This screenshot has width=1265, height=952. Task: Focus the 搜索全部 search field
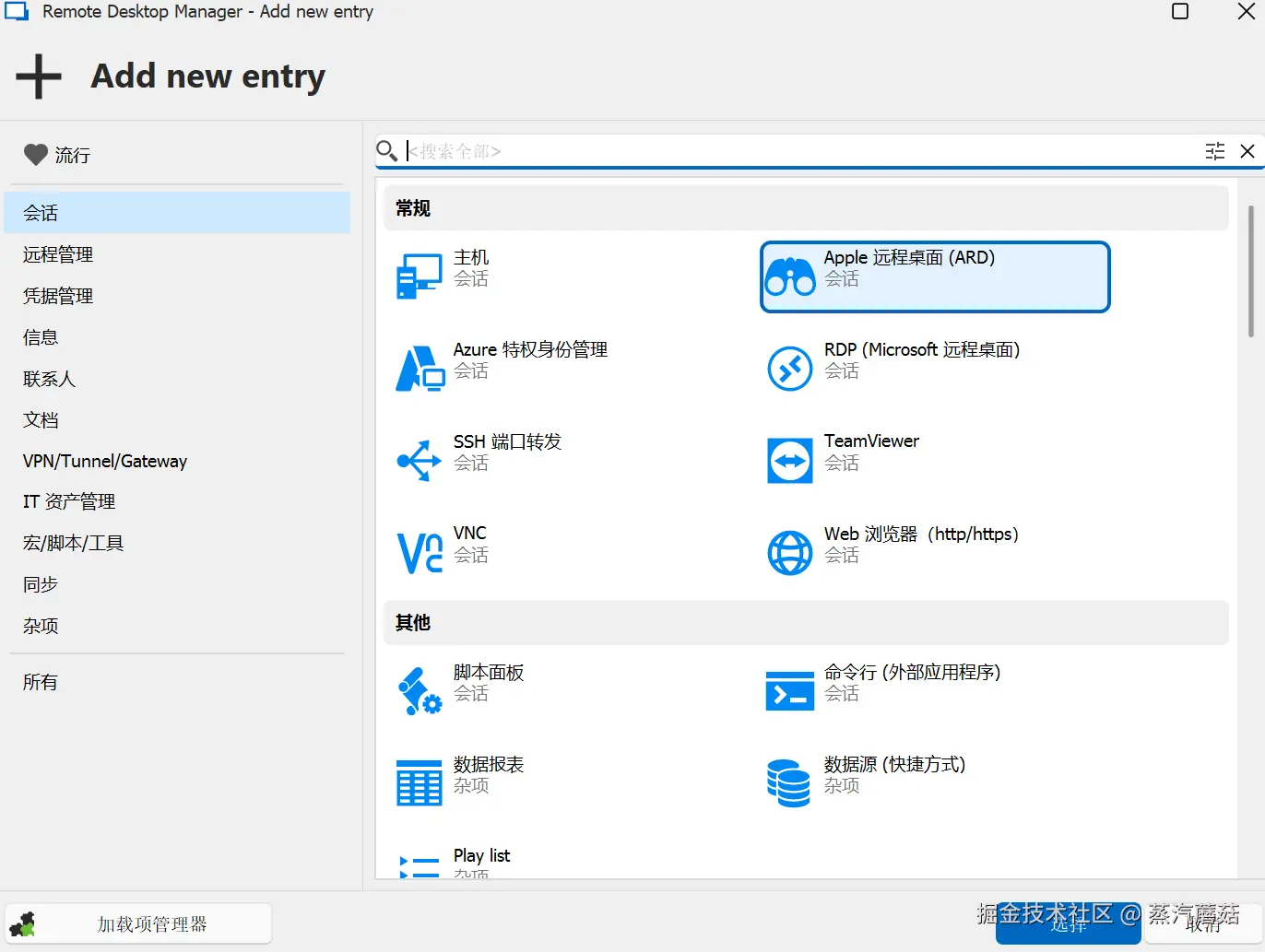click(x=802, y=151)
